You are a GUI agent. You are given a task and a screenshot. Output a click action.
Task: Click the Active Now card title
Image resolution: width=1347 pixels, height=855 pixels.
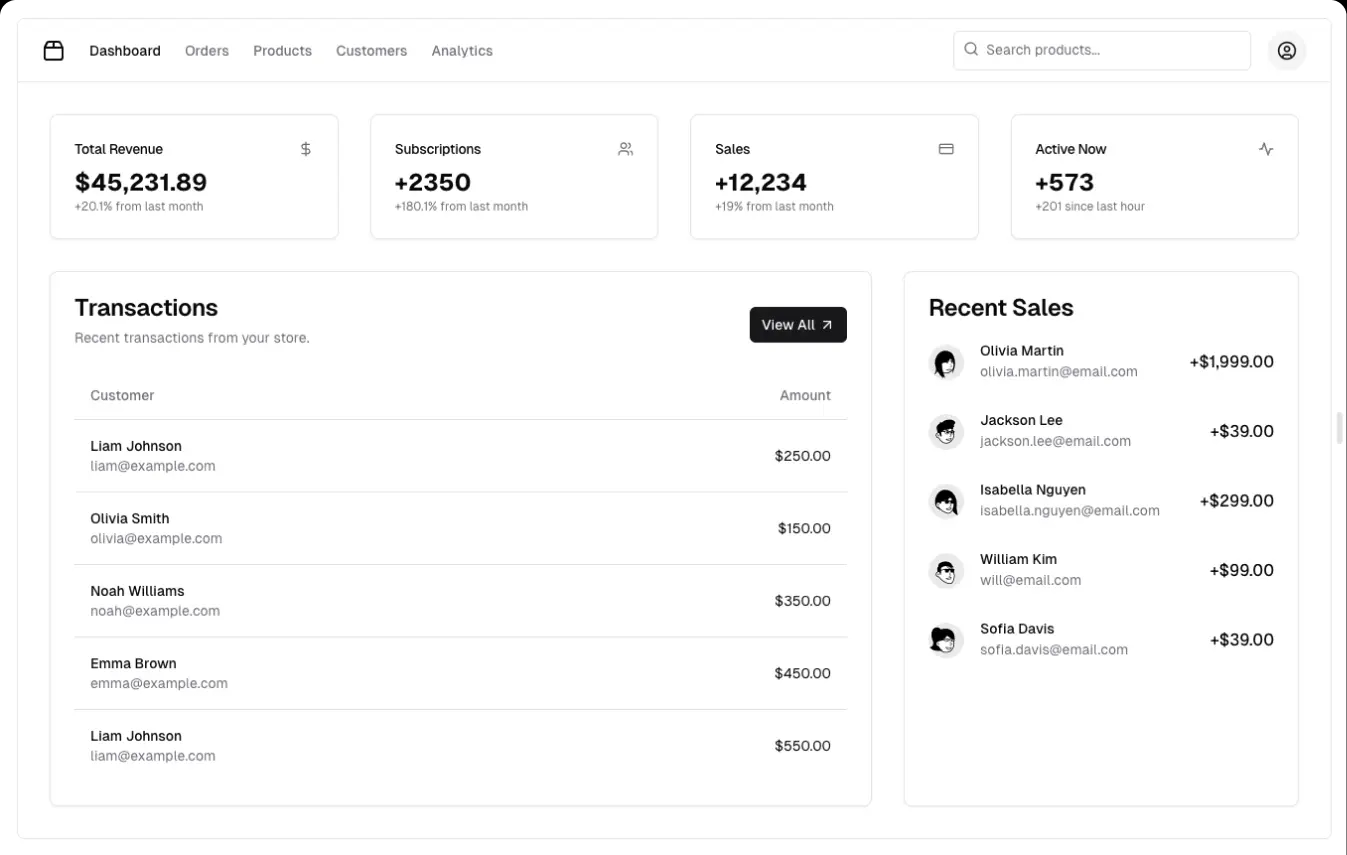click(x=1071, y=149)
